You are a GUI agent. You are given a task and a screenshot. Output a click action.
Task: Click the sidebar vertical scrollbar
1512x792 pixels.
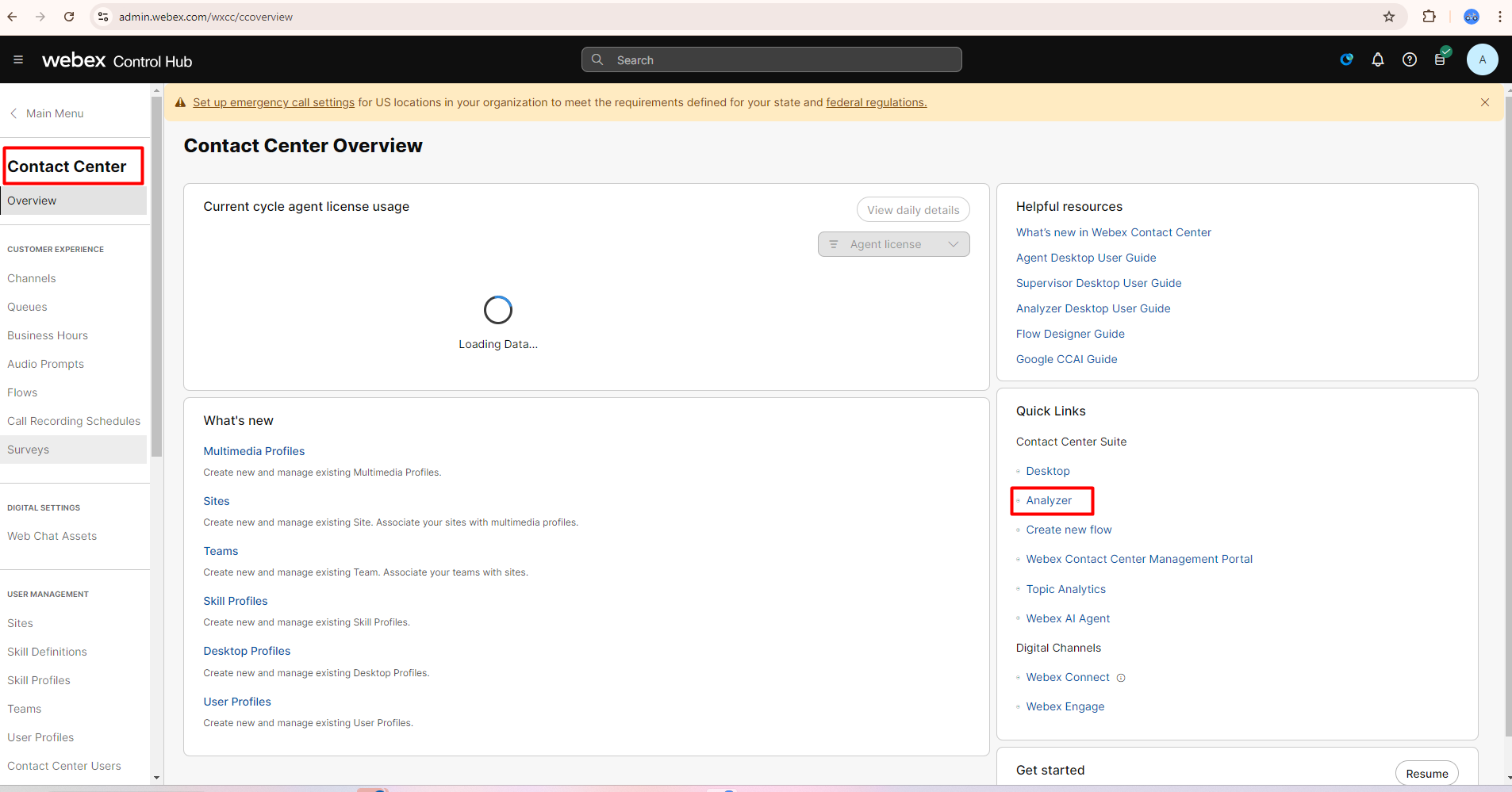(156, 277)
